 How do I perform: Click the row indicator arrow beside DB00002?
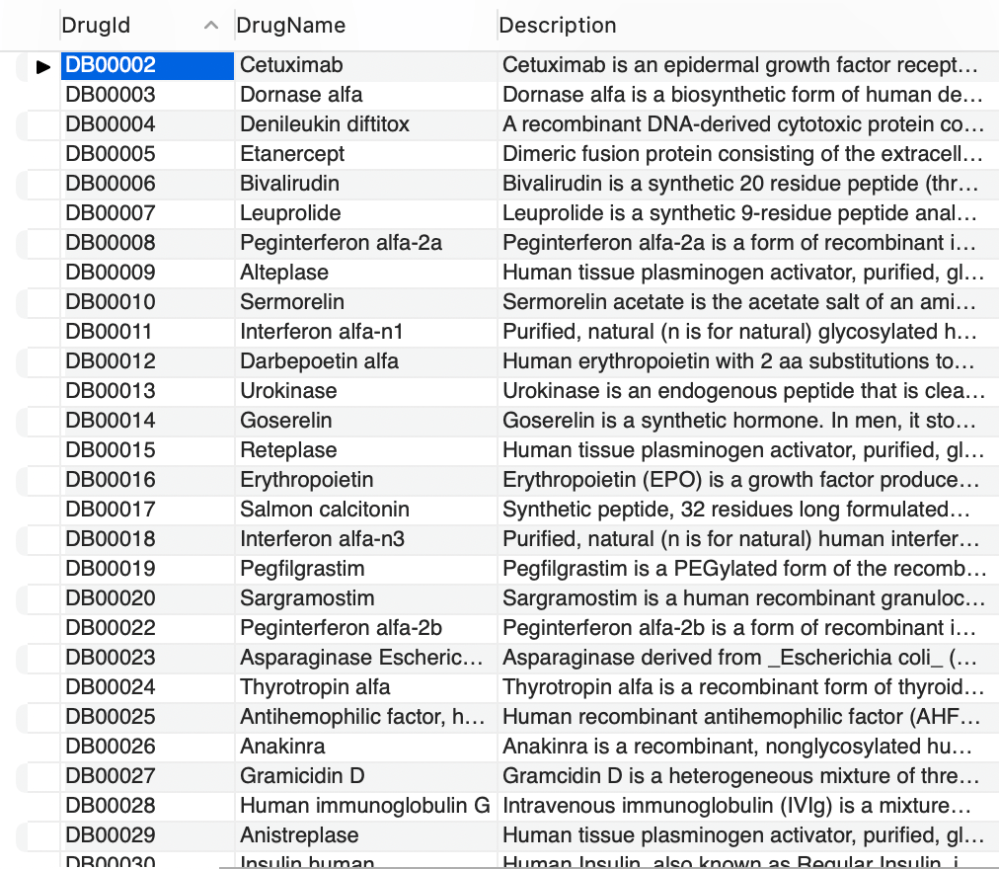(x=43, y=66)
